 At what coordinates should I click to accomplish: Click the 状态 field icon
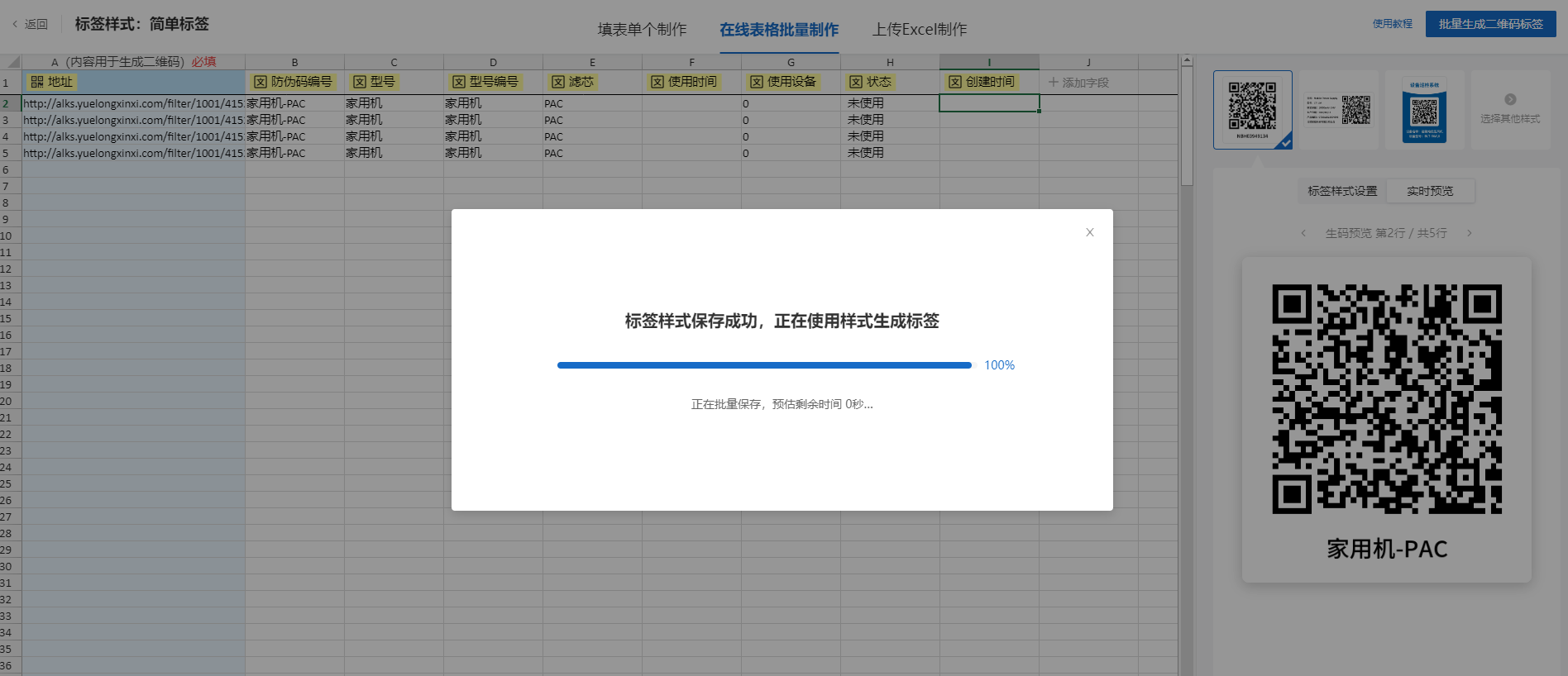tap(856, 82)
